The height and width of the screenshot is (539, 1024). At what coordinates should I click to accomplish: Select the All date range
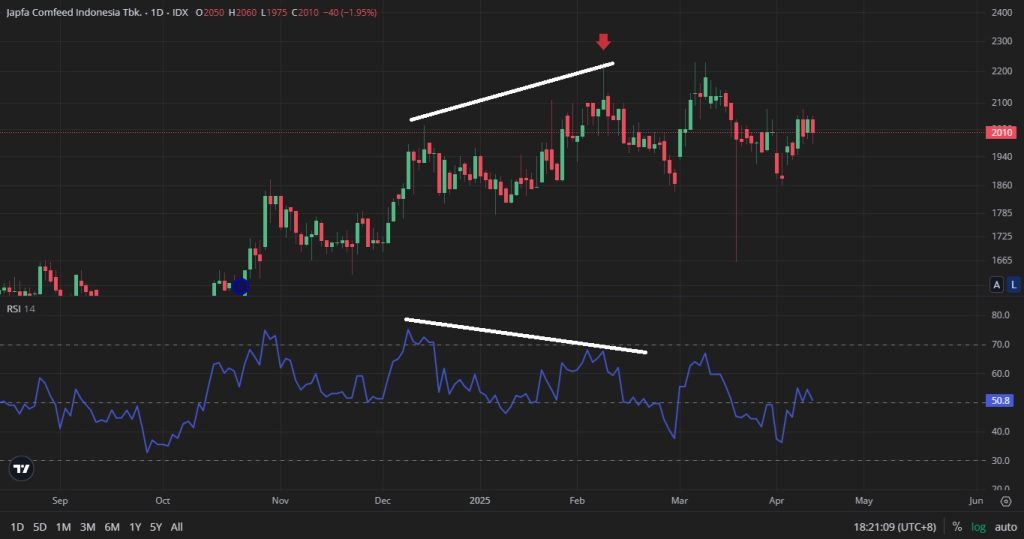click(176, 527)
